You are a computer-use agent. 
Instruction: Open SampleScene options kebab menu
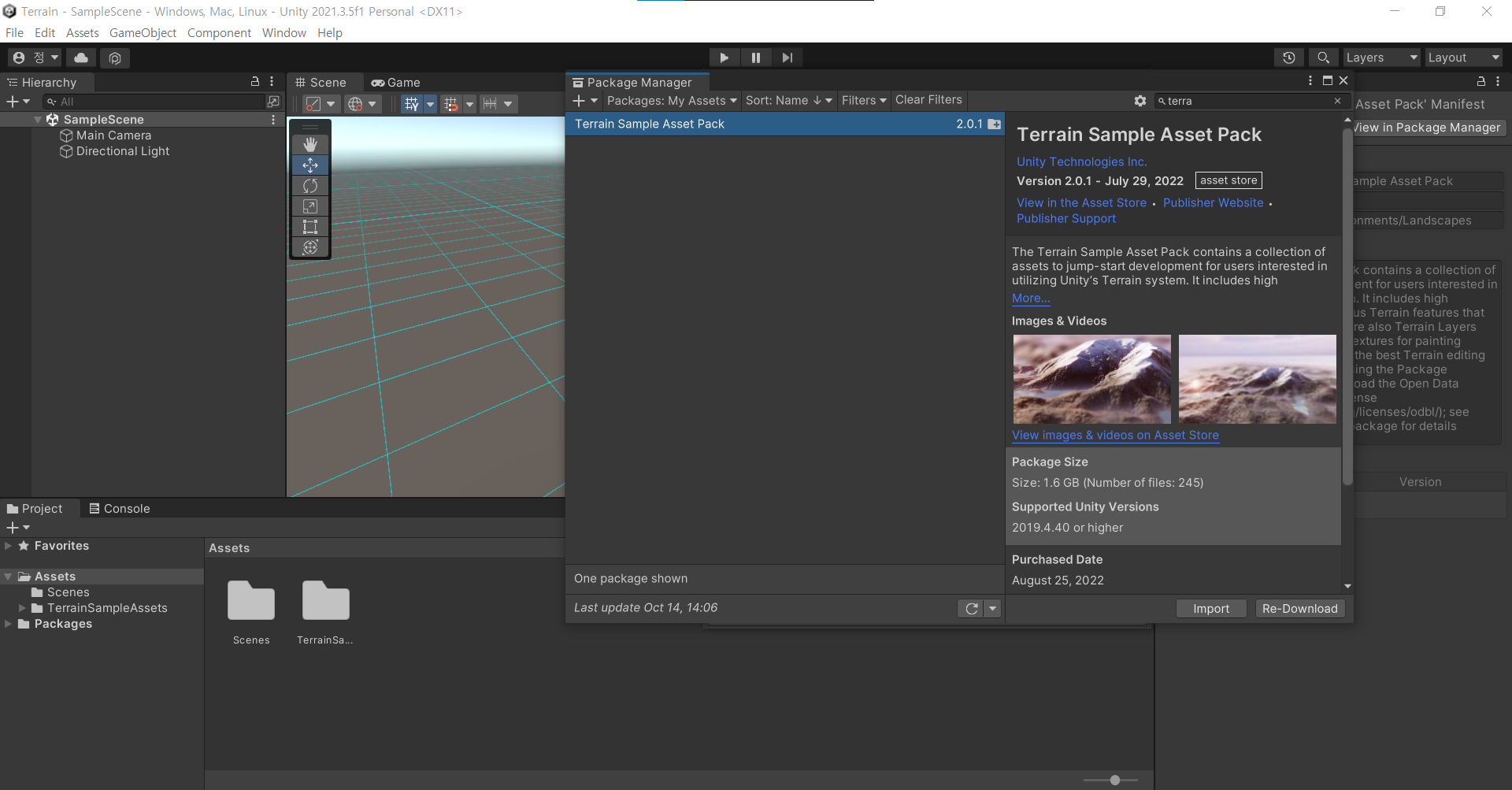click(x=273, y=120)
